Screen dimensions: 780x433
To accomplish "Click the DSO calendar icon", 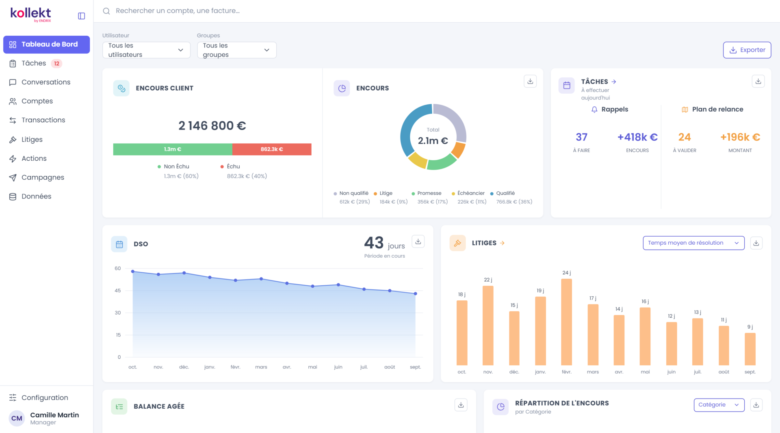I will [119, 244].
